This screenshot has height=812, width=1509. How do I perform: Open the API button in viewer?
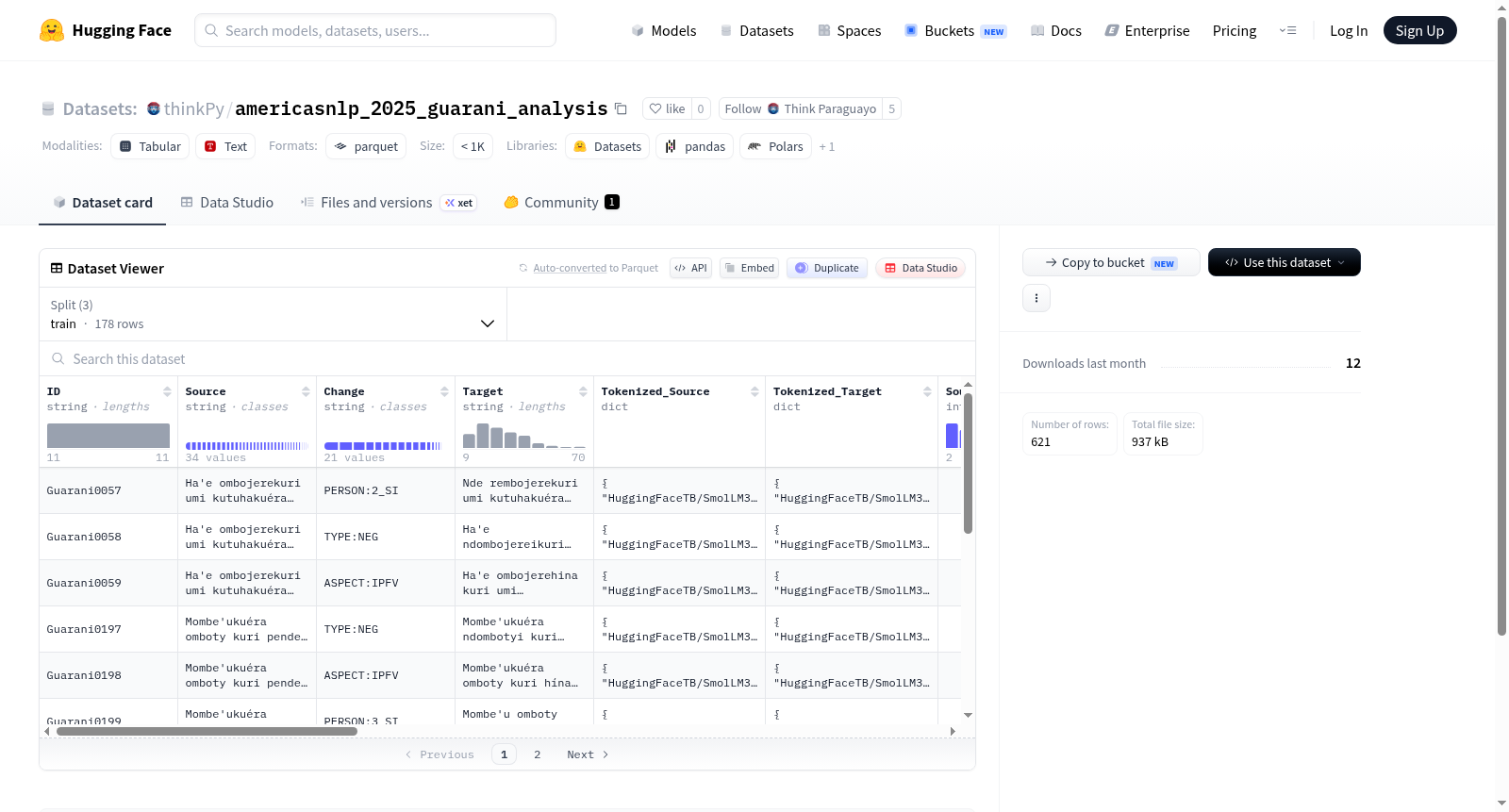[x=690, y=268]
